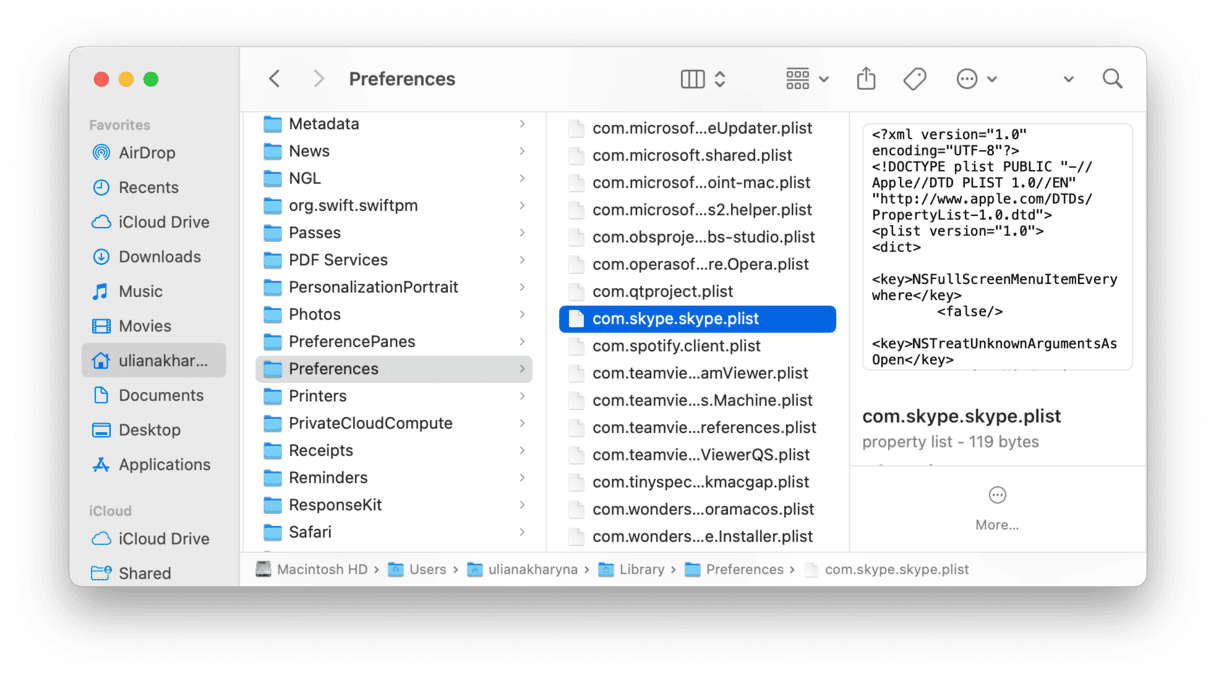The height and width of the screenshot is (678, 1216).
Task: Open Applications from the sidebar
Action: pos(164,465)
